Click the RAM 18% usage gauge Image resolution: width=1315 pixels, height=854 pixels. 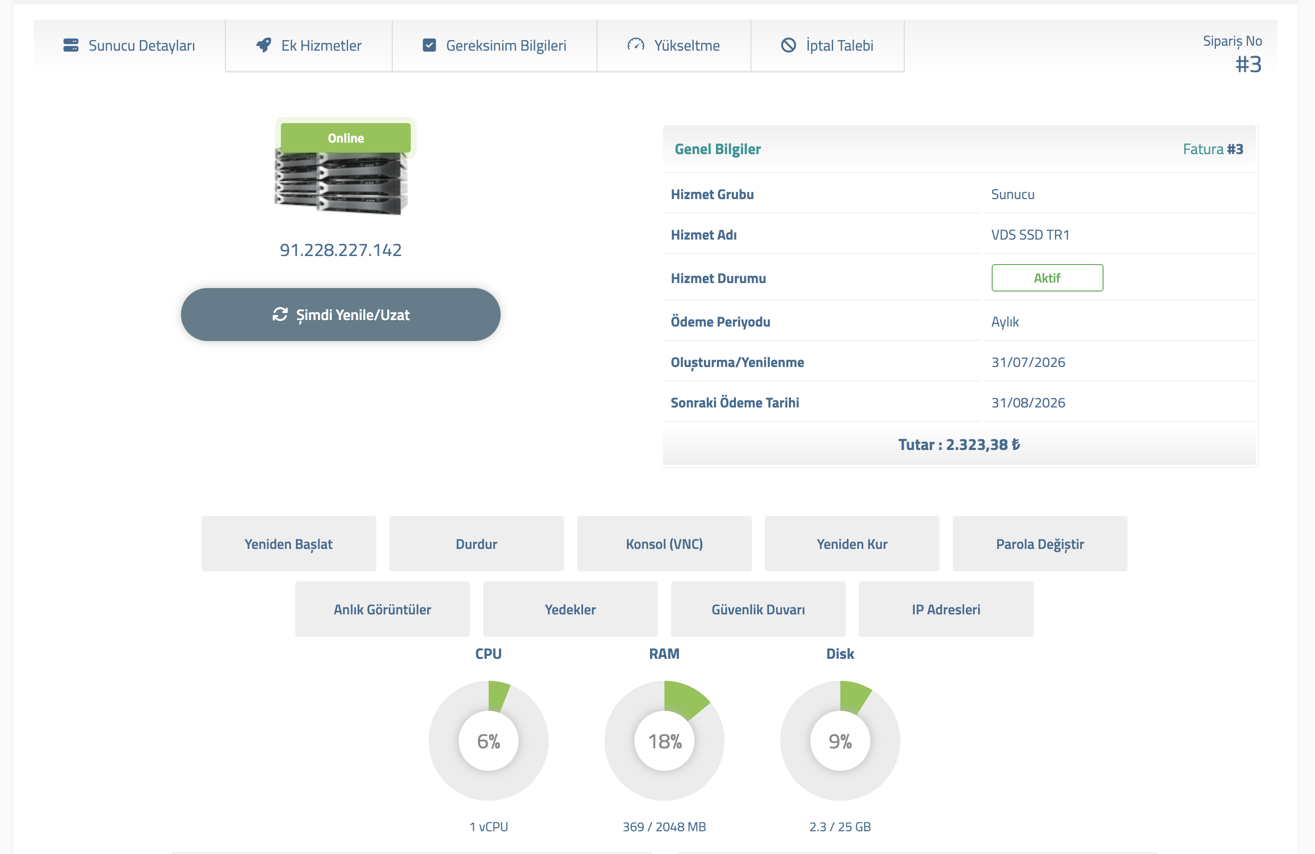(x=665, y=741)
